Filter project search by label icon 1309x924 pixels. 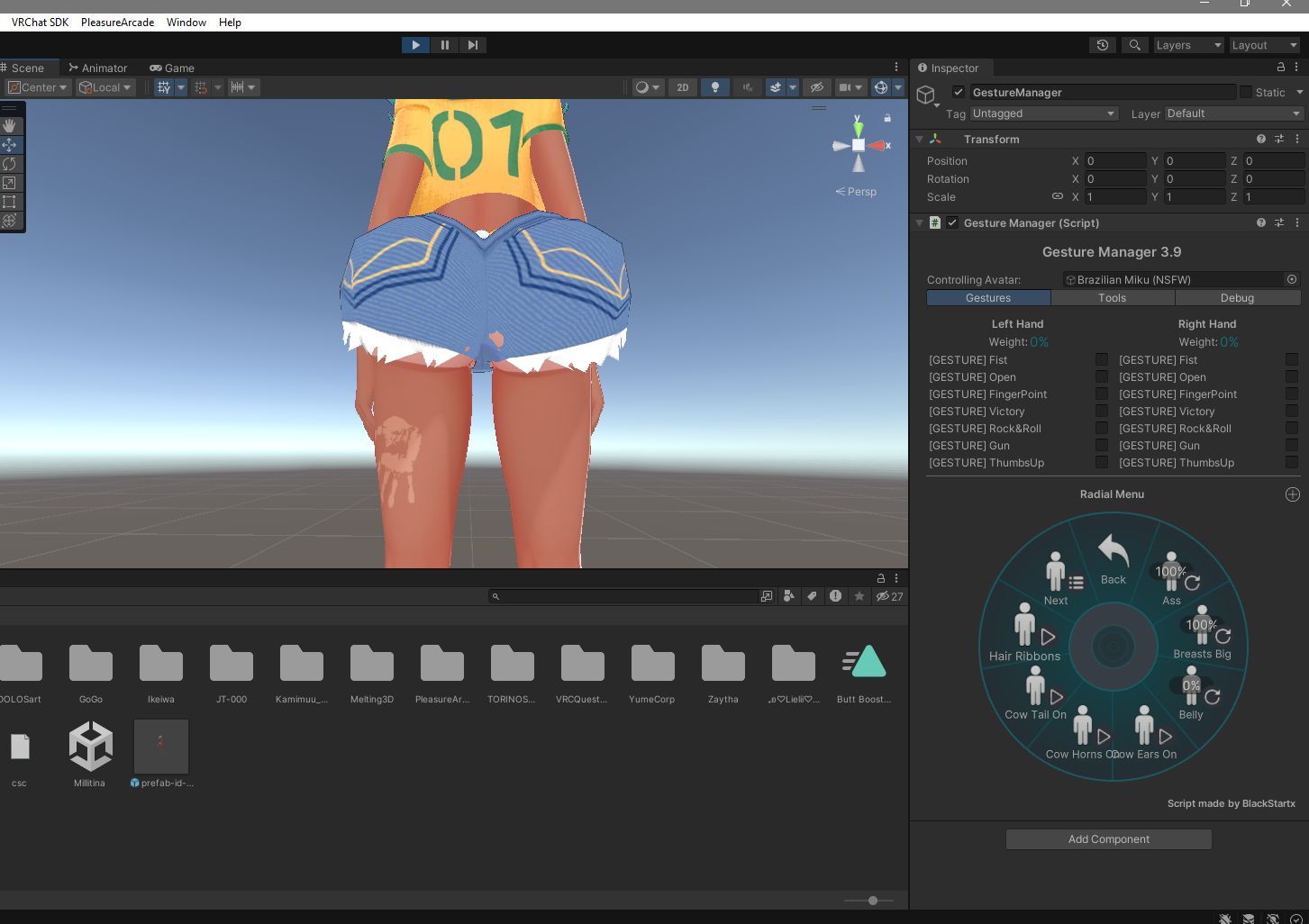(812, 596)
